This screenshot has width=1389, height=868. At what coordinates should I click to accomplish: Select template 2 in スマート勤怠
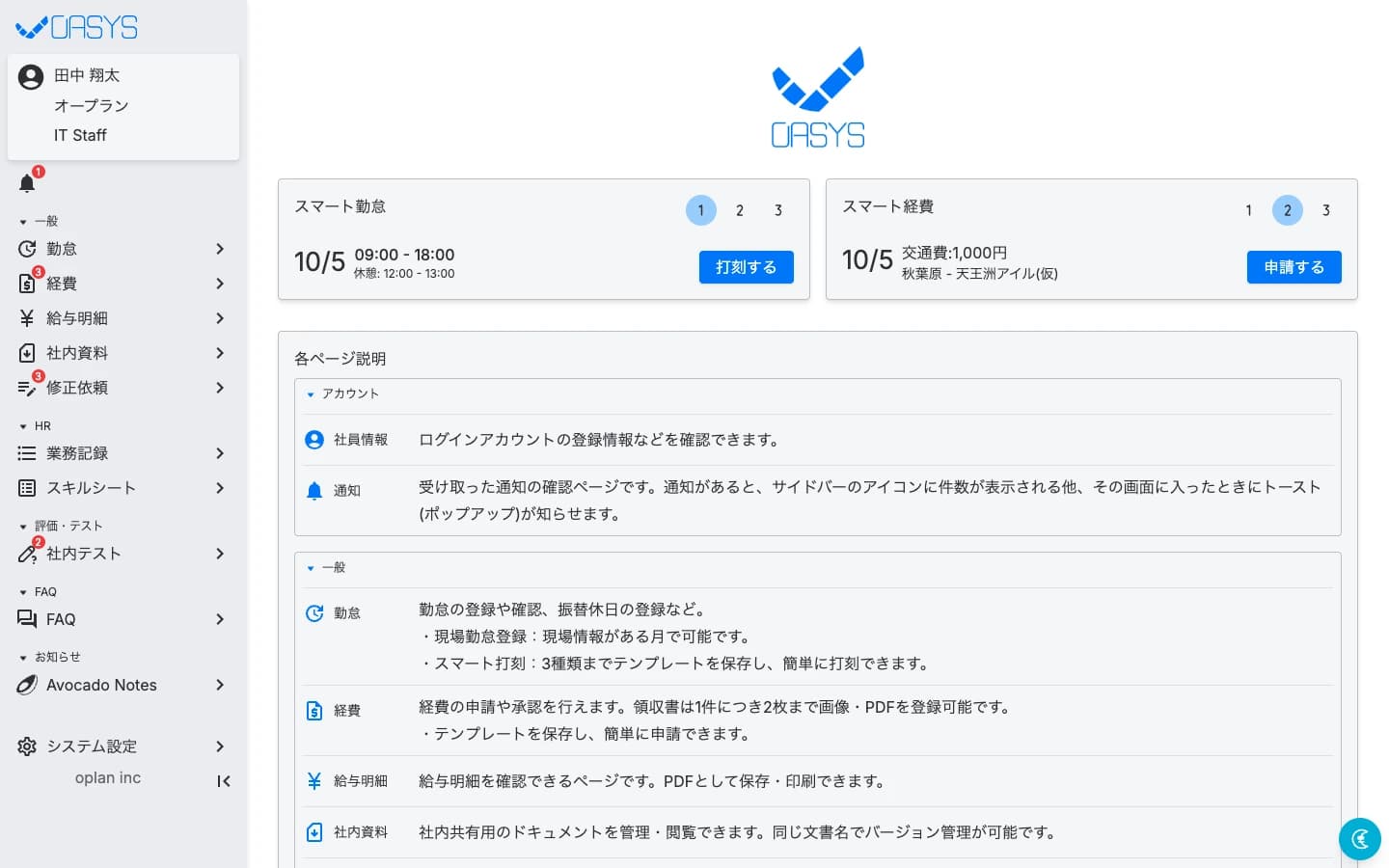click(740, 210)
